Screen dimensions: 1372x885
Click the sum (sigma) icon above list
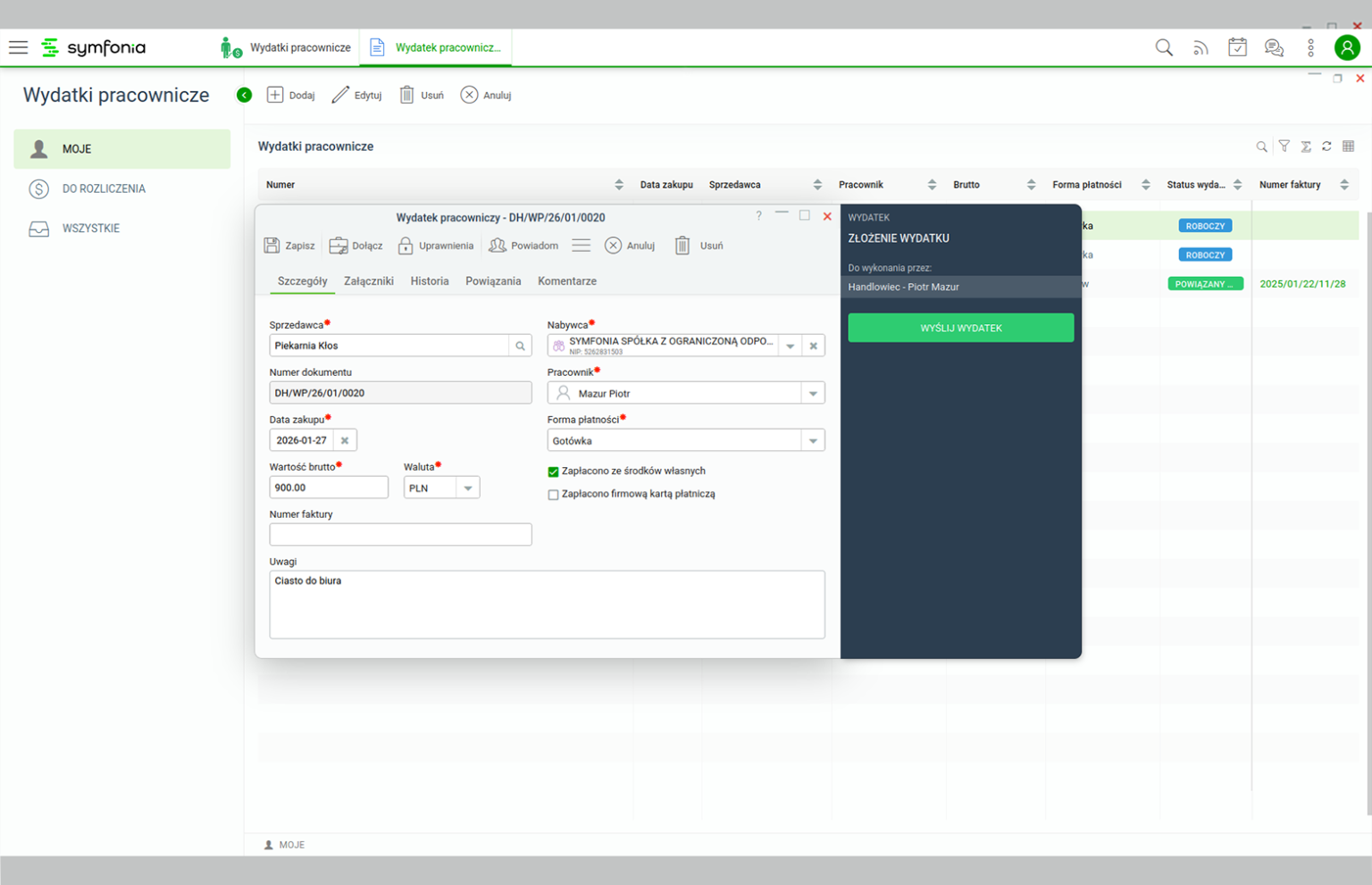click(1305, 146)
